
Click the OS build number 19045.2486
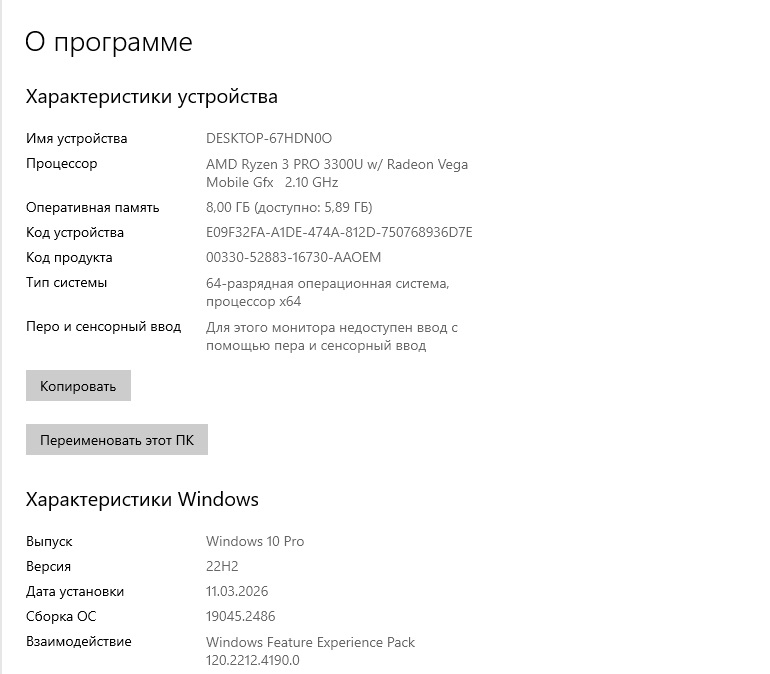coord(240,616)
